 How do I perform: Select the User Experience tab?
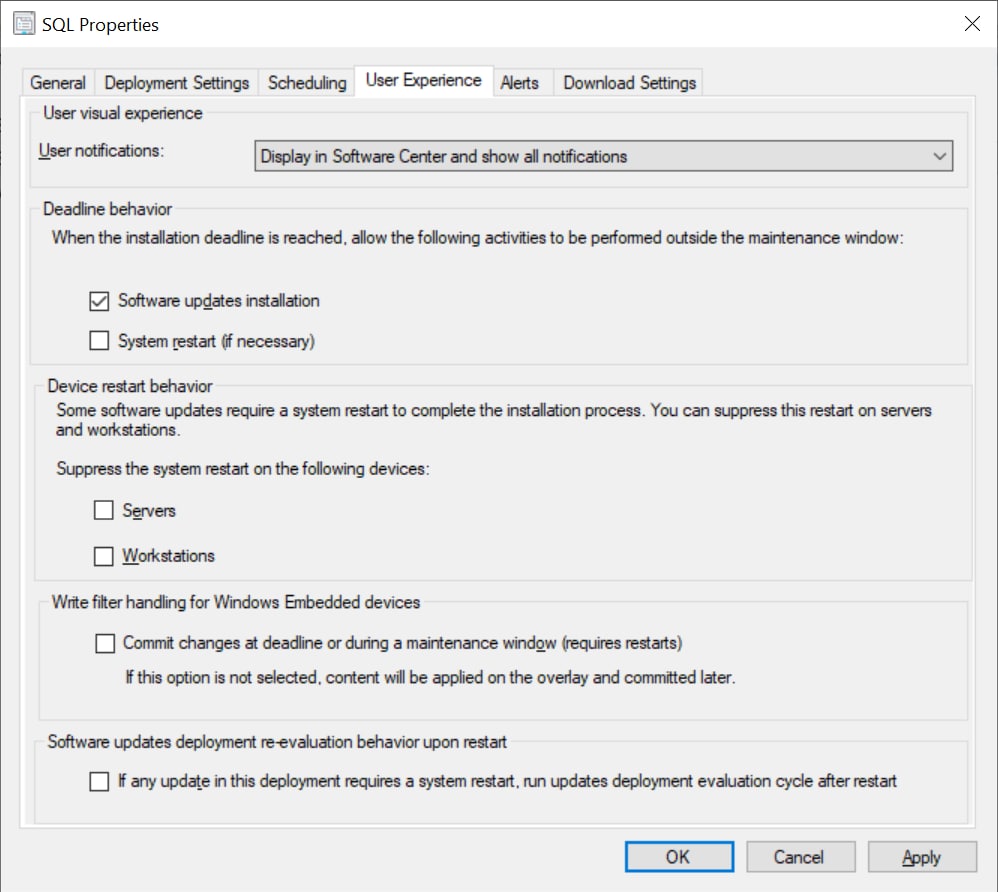423,81
